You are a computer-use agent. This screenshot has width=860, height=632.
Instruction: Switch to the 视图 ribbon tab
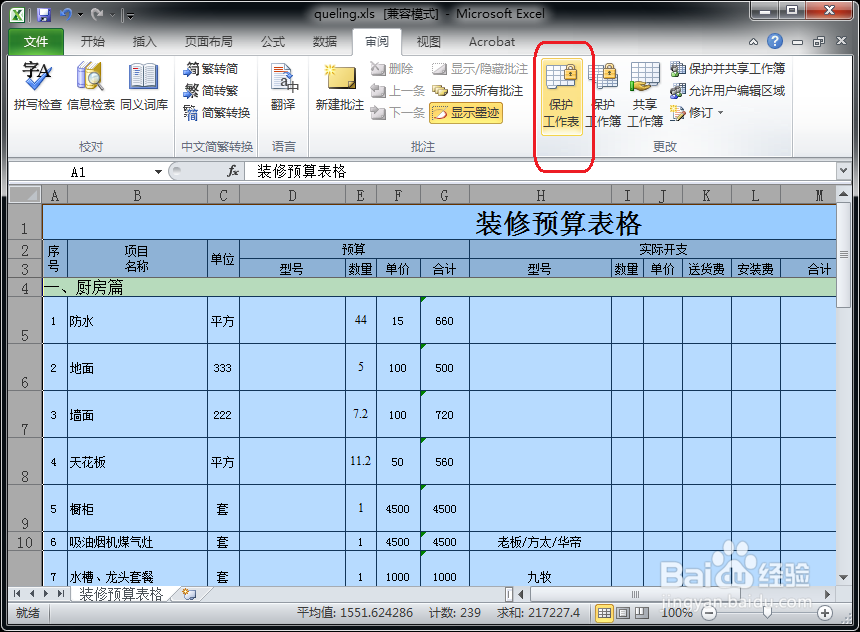pyautogui.click(x=430, y=42)
